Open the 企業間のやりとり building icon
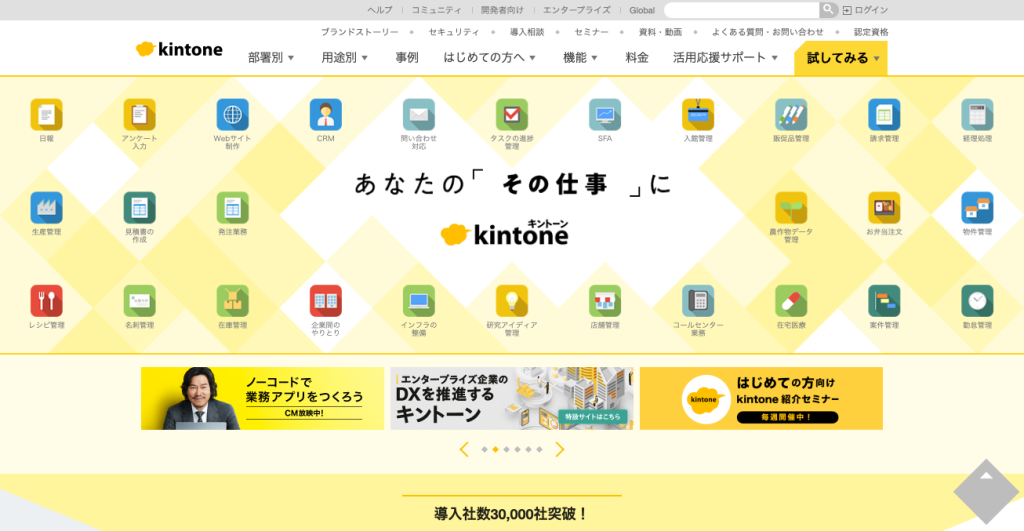The height and width of the screenshot is (531, 1024). pyautogui.click(x=325, y=301)
